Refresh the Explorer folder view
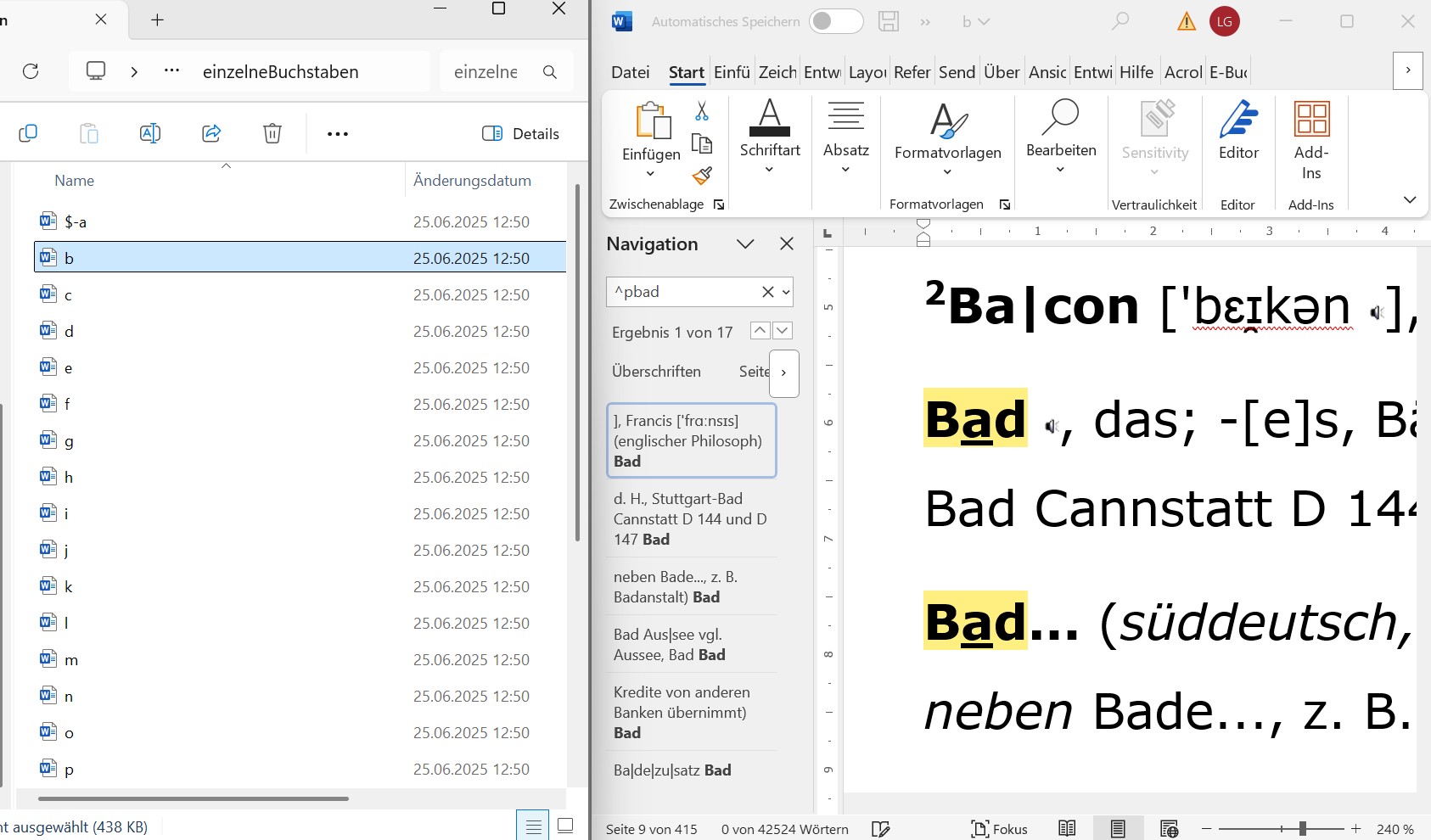Screen dimensions: 1431x840 pyautogui.click(x=31, y=71)
